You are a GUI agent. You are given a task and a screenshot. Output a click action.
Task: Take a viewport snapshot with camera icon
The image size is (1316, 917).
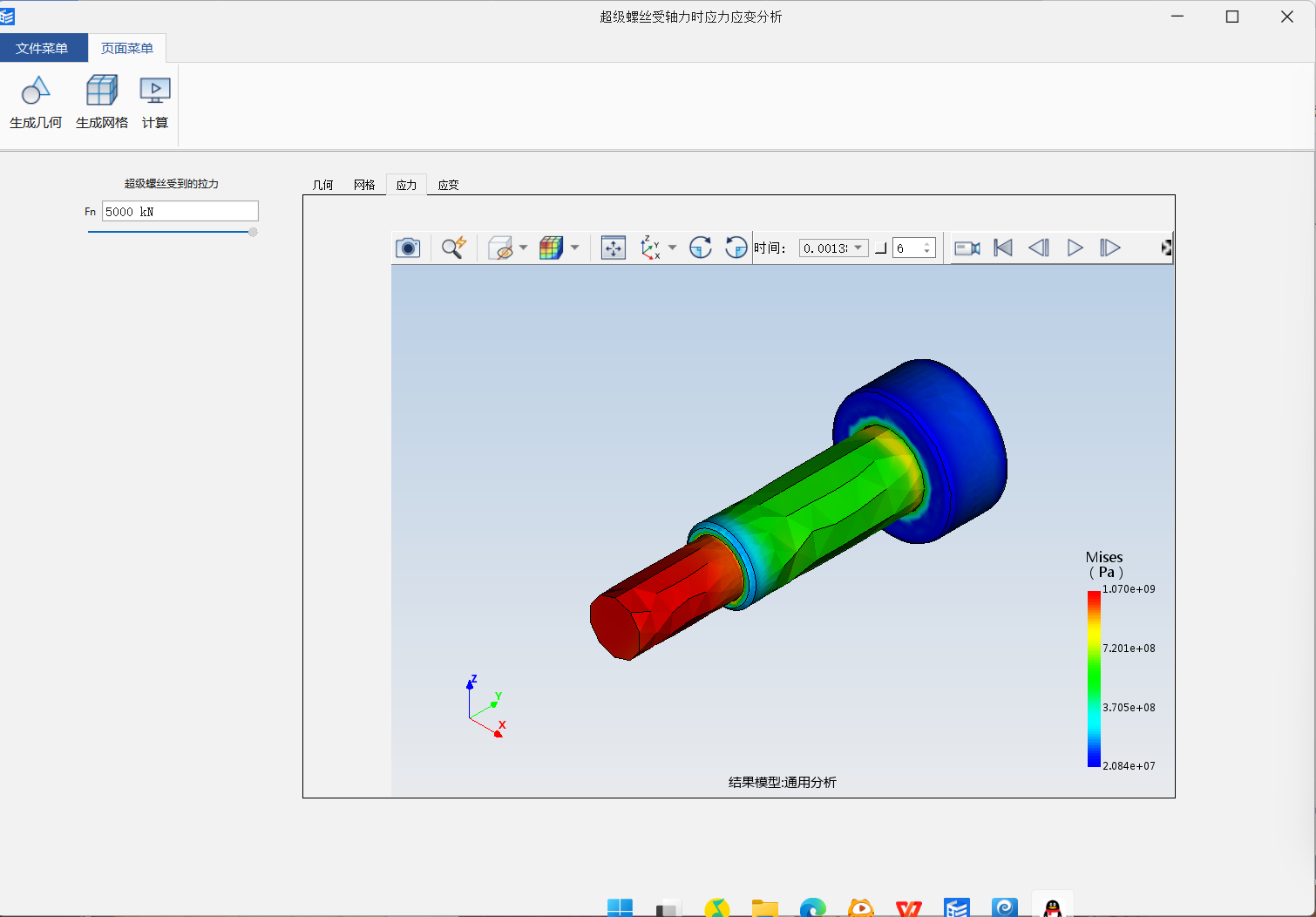pyautogui.click(x=408, y=248)
